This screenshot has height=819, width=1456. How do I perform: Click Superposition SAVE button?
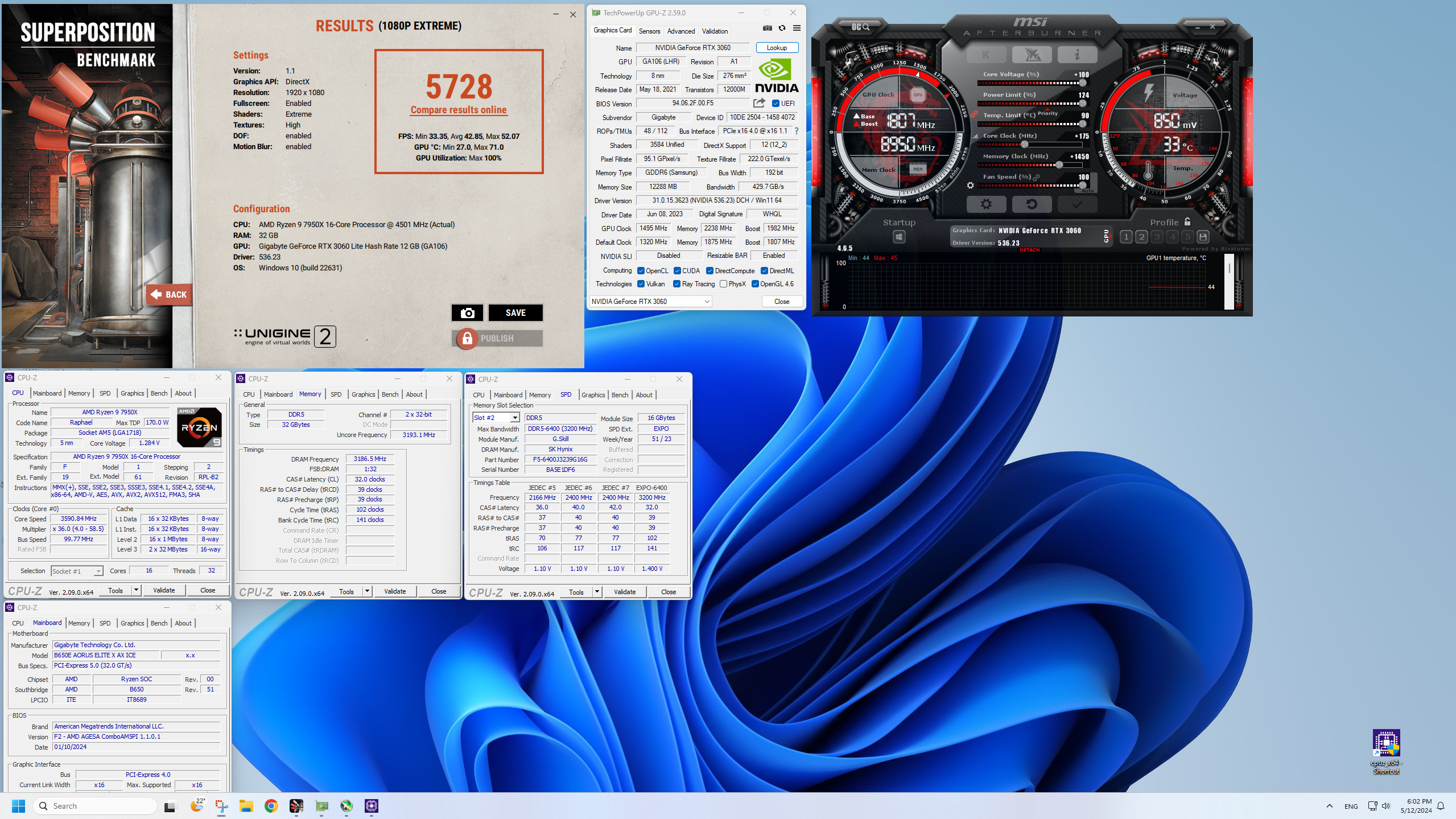click(x=515, y=312)
